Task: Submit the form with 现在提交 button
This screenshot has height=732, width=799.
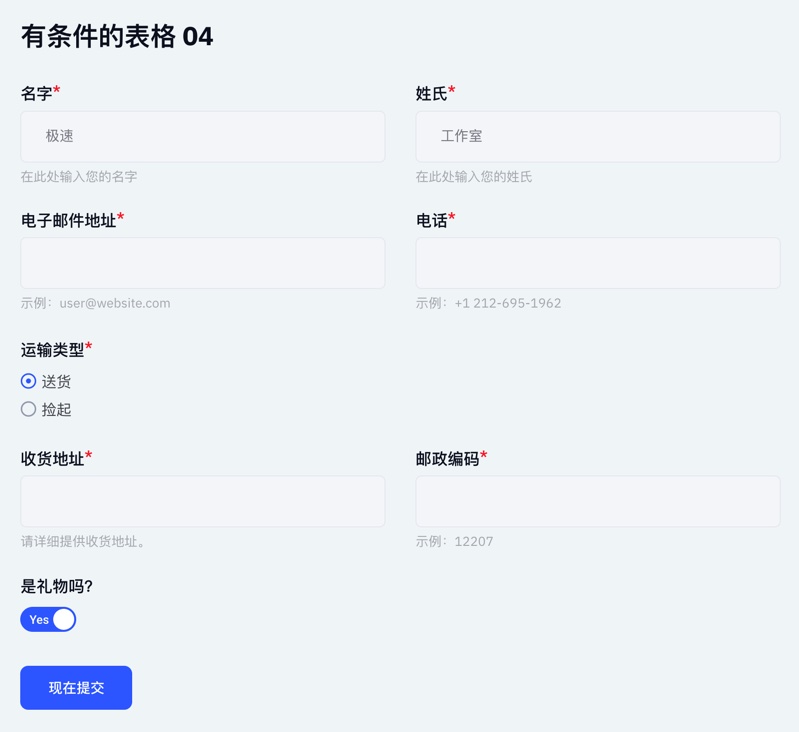Action: (76, 688)
